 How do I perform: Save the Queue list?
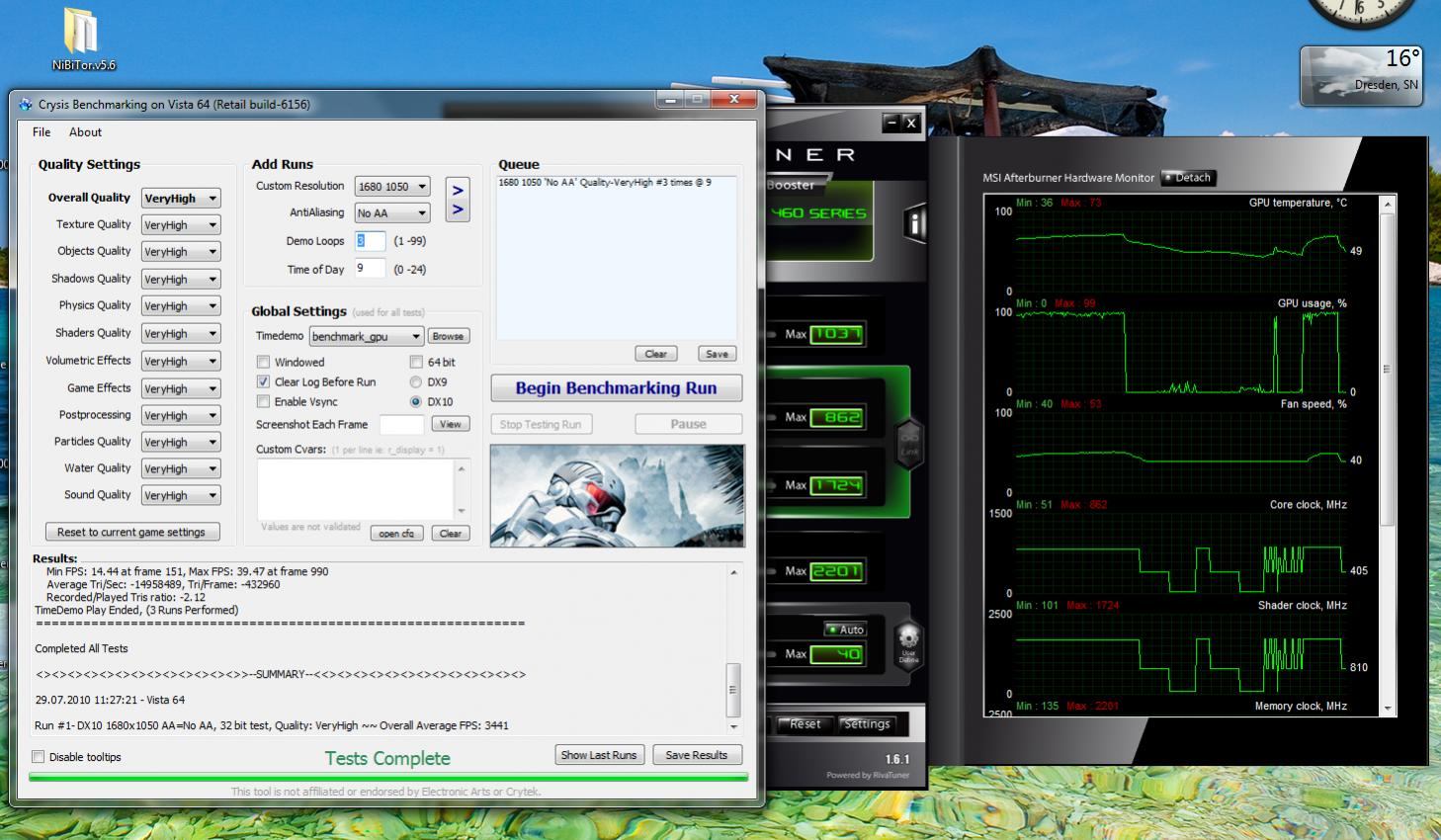718,354
